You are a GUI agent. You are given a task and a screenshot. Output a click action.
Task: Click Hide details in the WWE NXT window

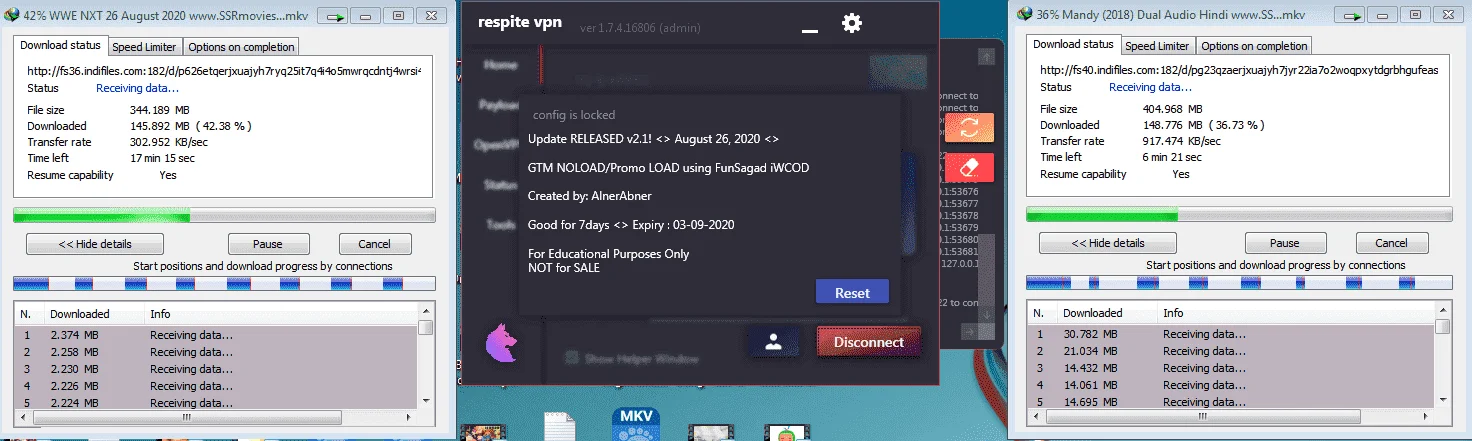94,244
